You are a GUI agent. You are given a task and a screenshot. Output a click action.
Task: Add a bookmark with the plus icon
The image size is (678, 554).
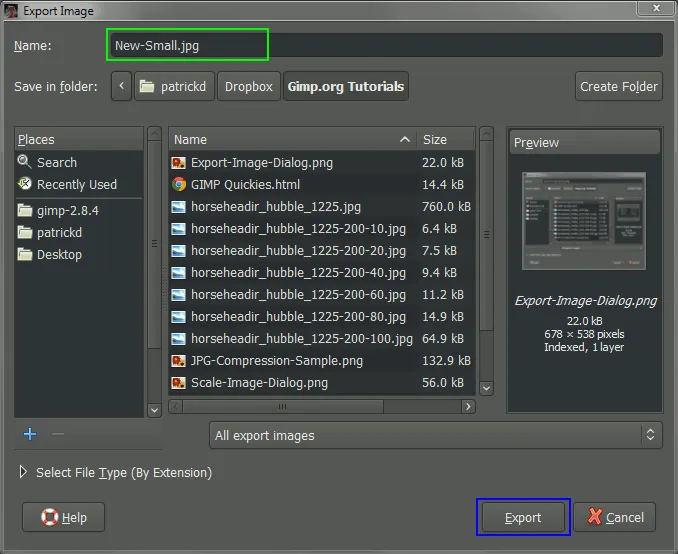(x=30, y=434)
